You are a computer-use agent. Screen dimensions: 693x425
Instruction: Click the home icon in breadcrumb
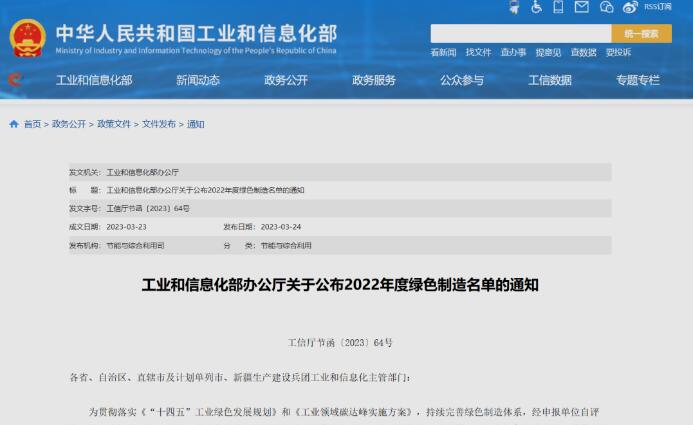click(13, 124)
